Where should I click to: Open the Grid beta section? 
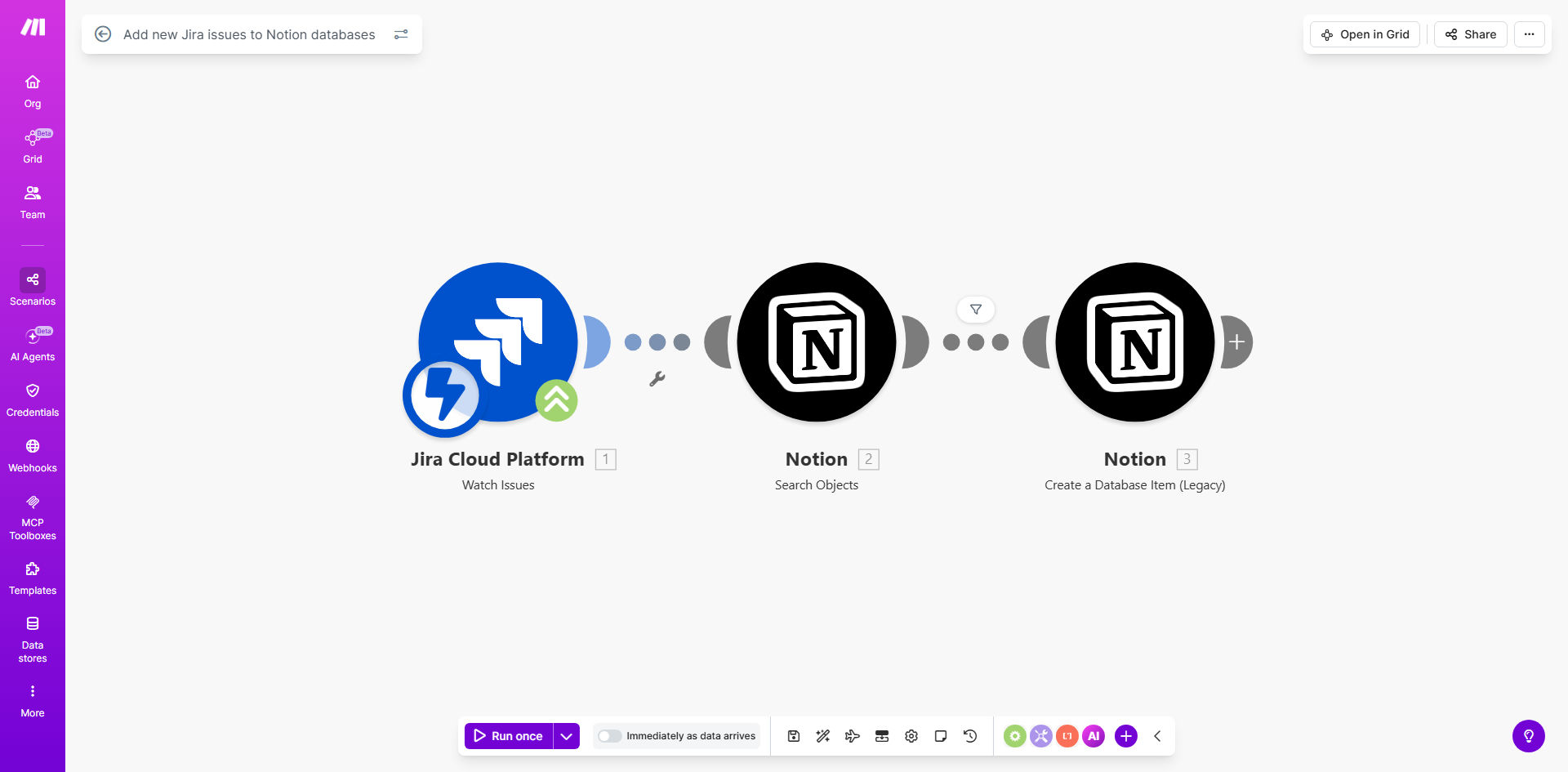tap(33, 147)
